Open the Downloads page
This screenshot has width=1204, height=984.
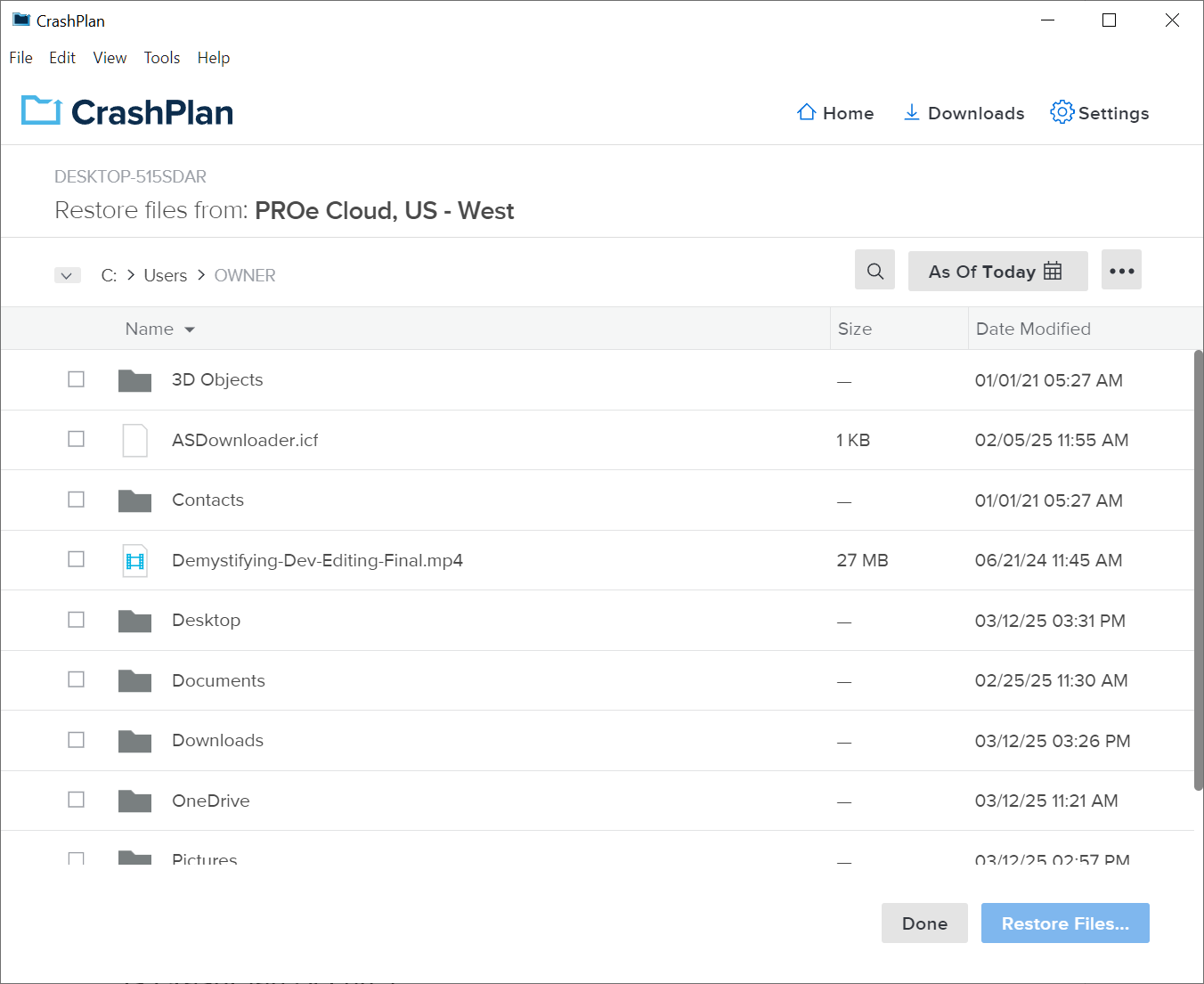pyautogui.click(x=964, y=113)
